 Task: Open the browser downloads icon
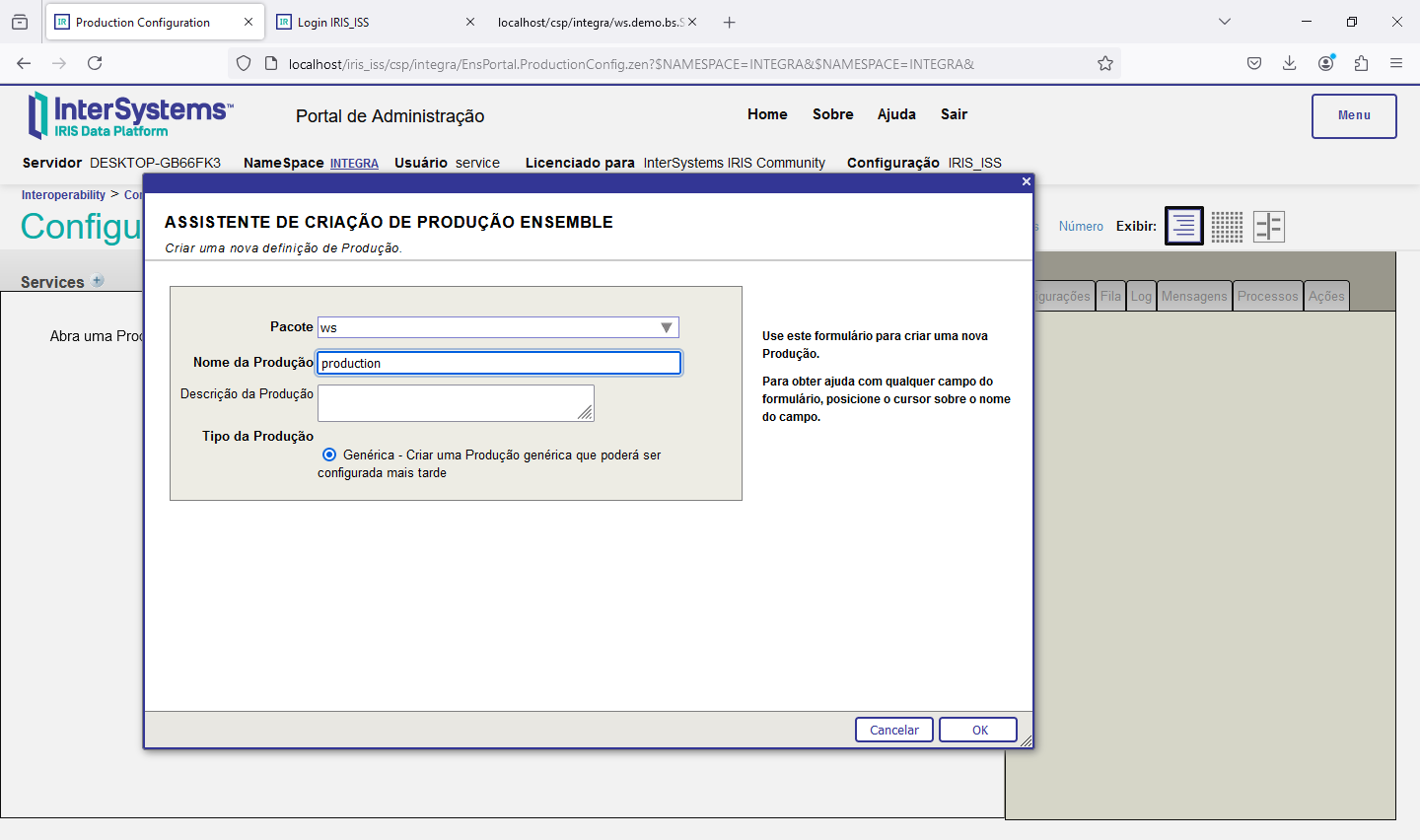pyautogui.click(x=1289, y=63)
